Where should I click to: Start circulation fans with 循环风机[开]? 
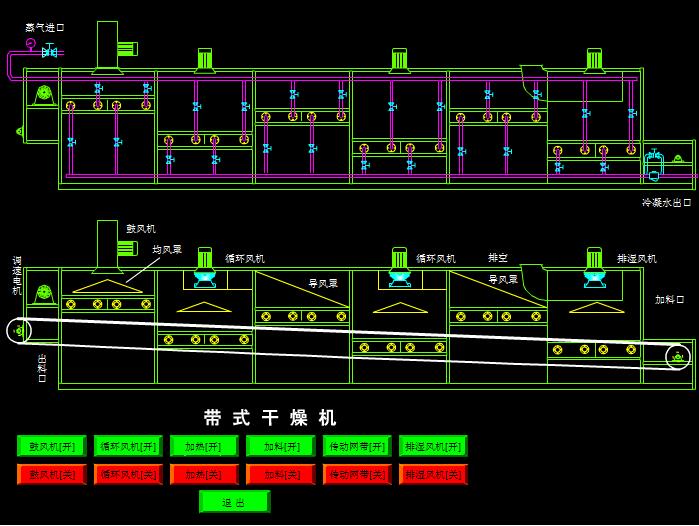(128, 446)
